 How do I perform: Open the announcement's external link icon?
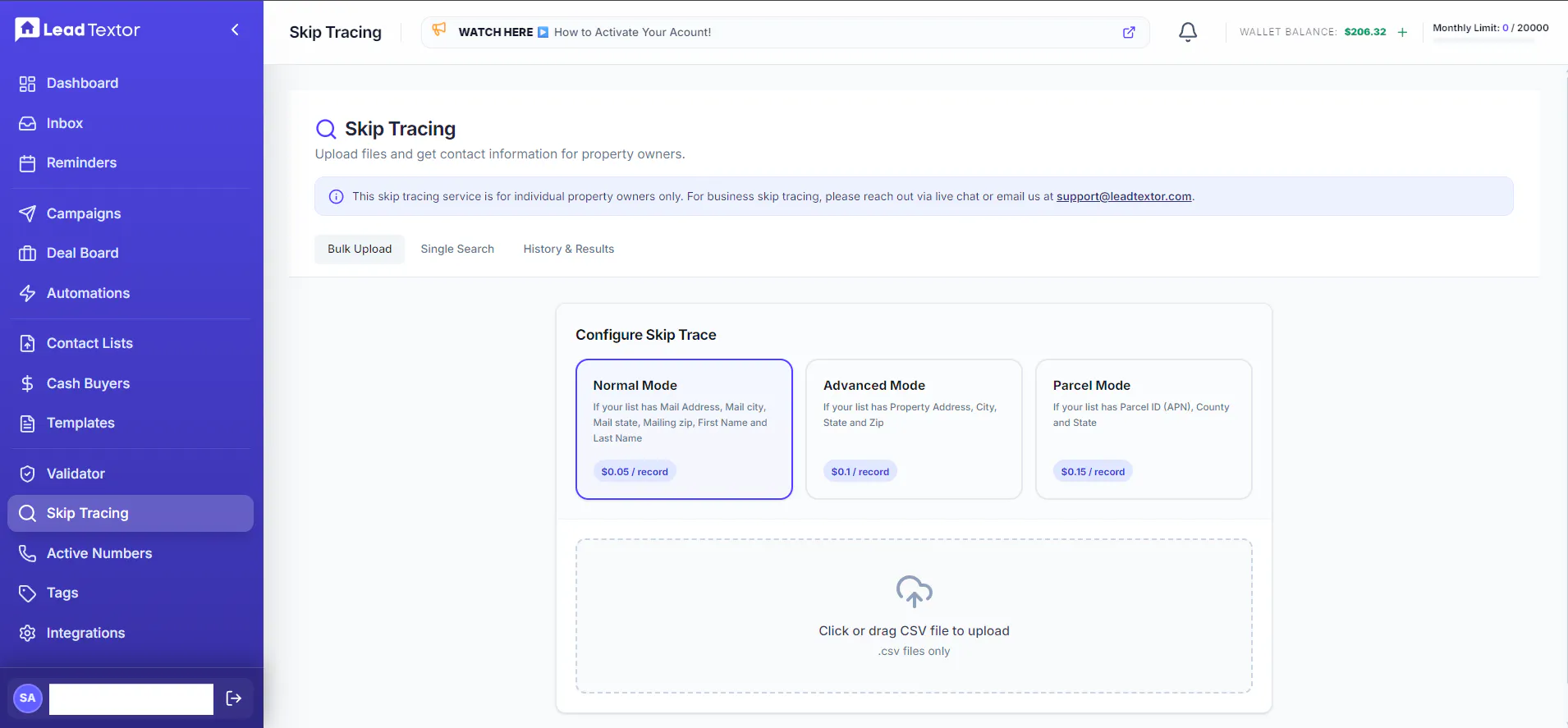coord(1129,32)
